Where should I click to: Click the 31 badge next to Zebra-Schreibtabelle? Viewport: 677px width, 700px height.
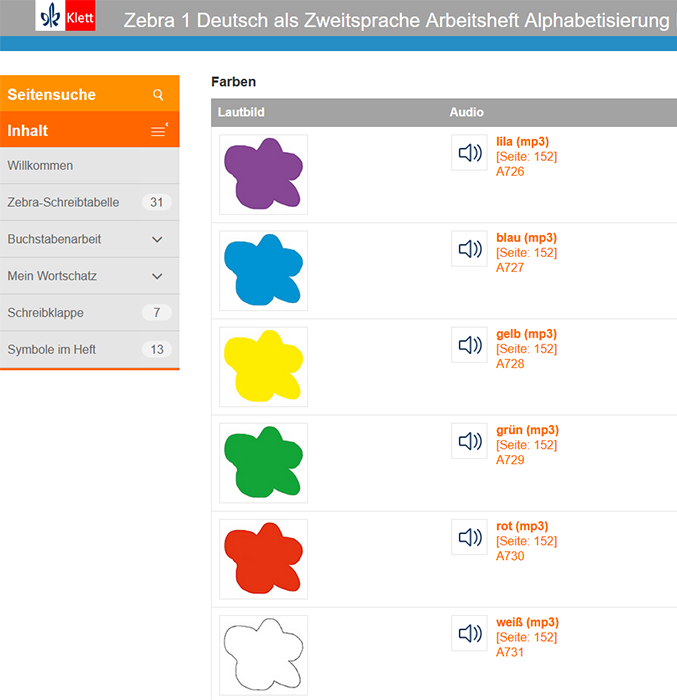[x=156, y=202]
